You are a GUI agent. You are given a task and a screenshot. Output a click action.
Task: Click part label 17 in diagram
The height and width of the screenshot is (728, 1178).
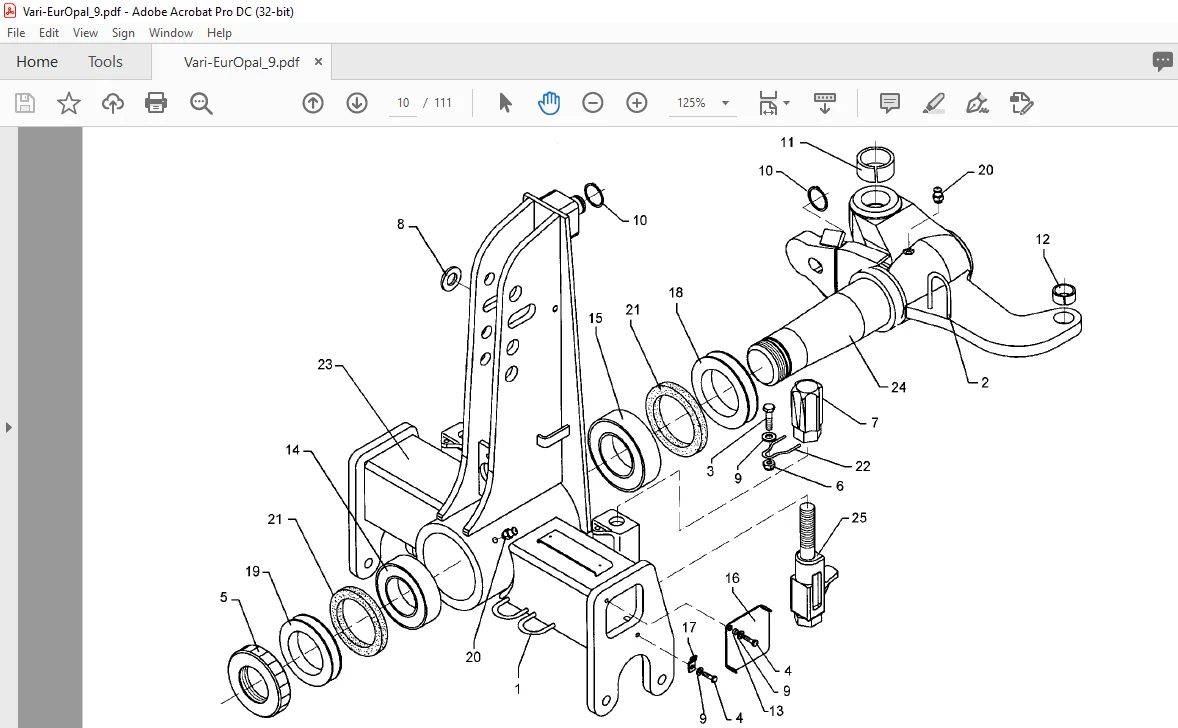click(689, 627)
